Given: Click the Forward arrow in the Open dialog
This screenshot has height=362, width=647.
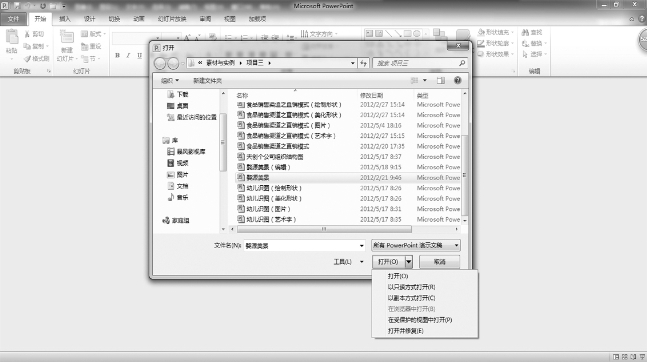Looking at the screenshot, I should point(173,63).
